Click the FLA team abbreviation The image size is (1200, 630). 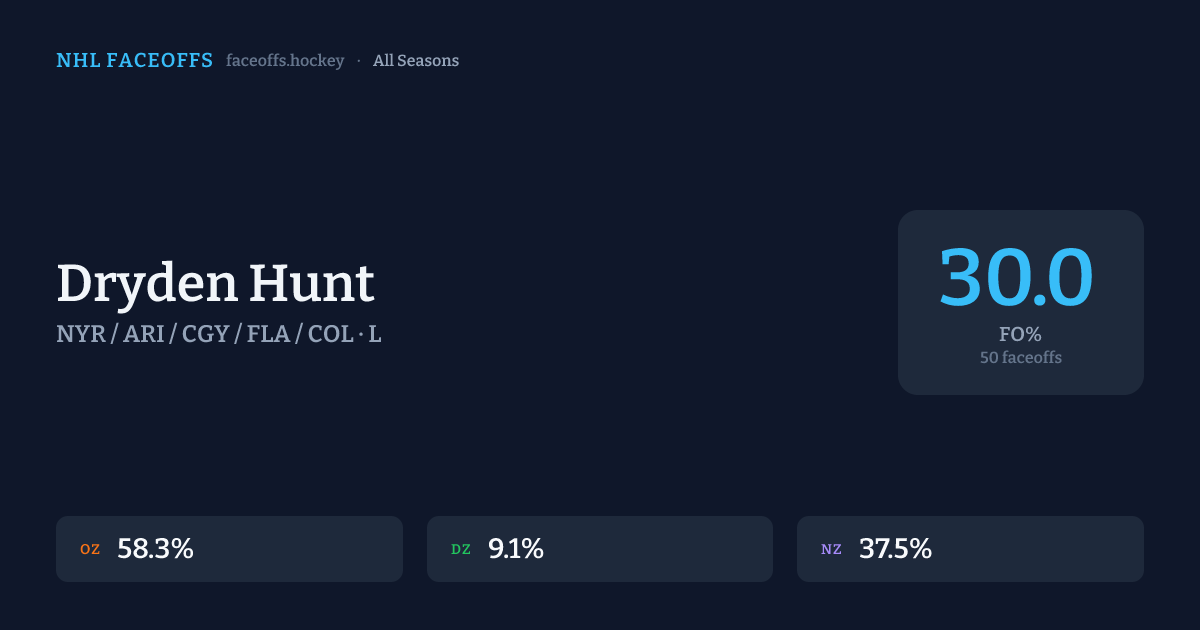(268, 334)
